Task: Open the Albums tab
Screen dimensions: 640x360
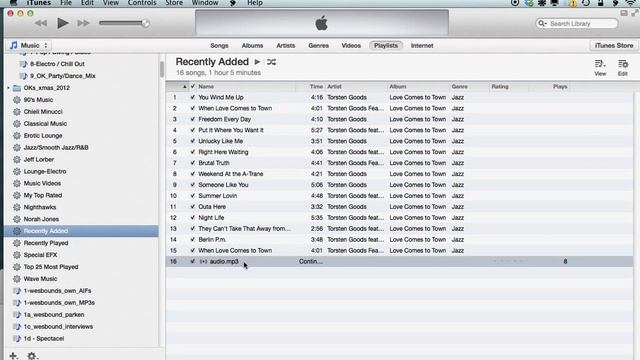Action: click(x=252, y=46)
